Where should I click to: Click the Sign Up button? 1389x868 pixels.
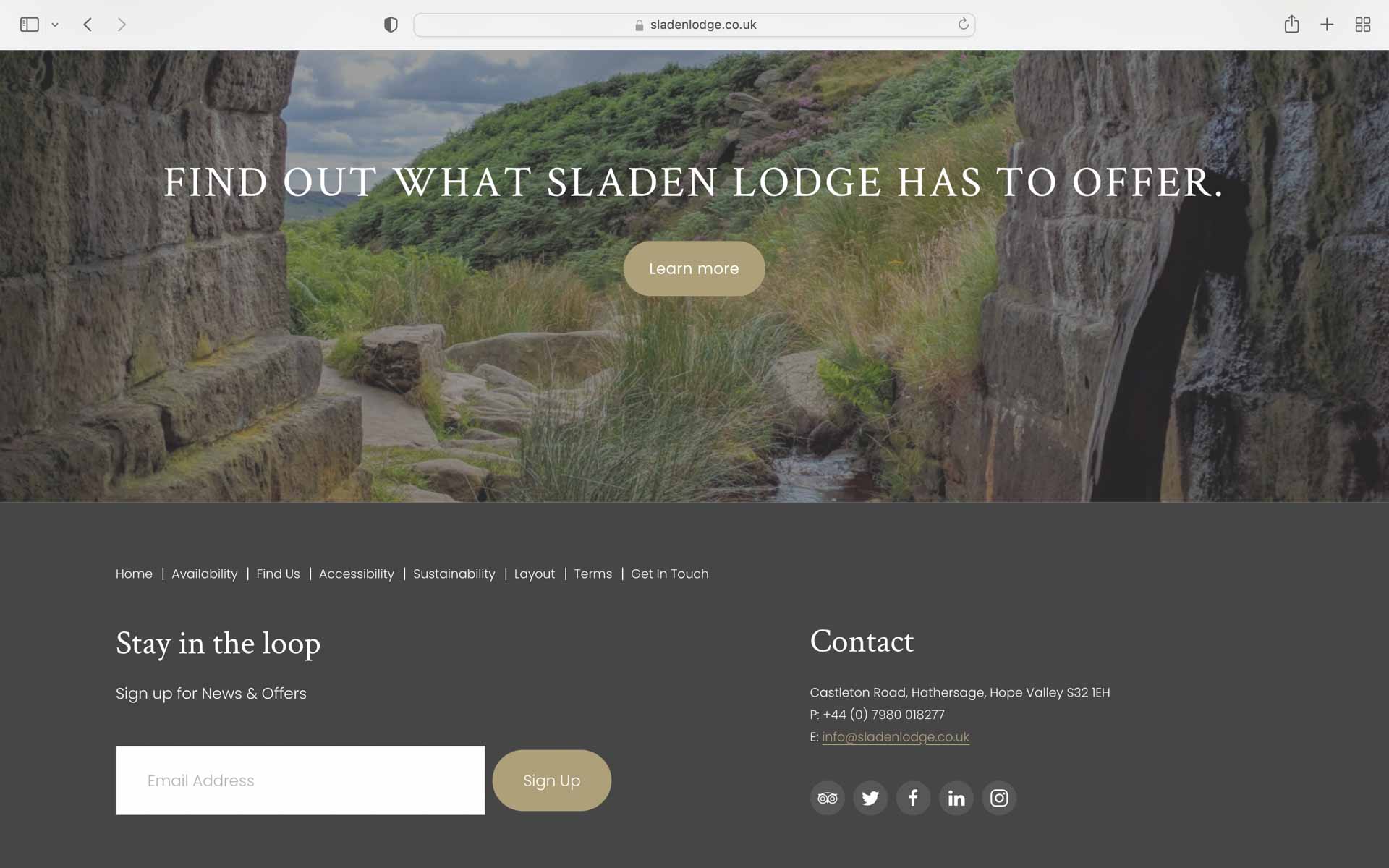pos(551,780)
